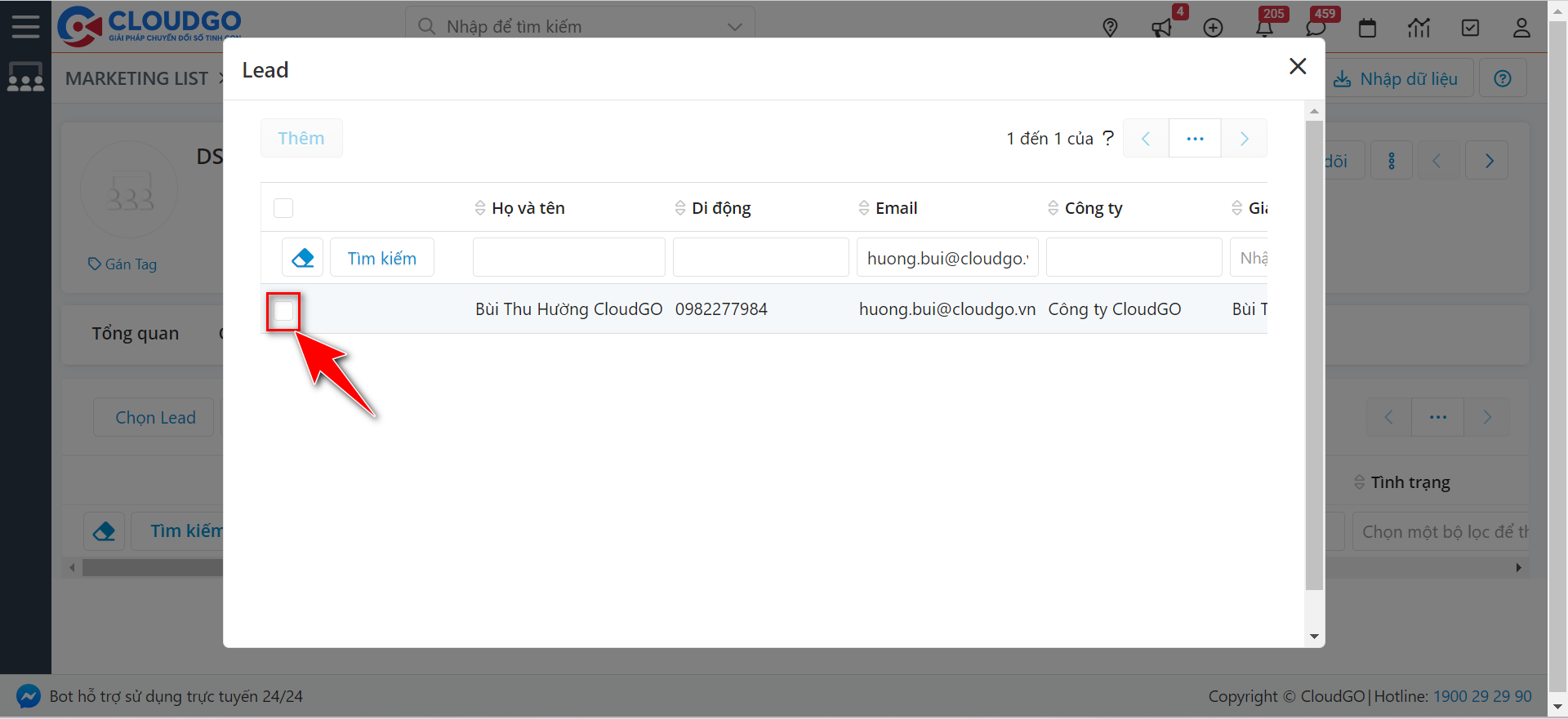Click the location pin icon
The height and width of the screenshot is (719, 1568).
coord(1110,28)
